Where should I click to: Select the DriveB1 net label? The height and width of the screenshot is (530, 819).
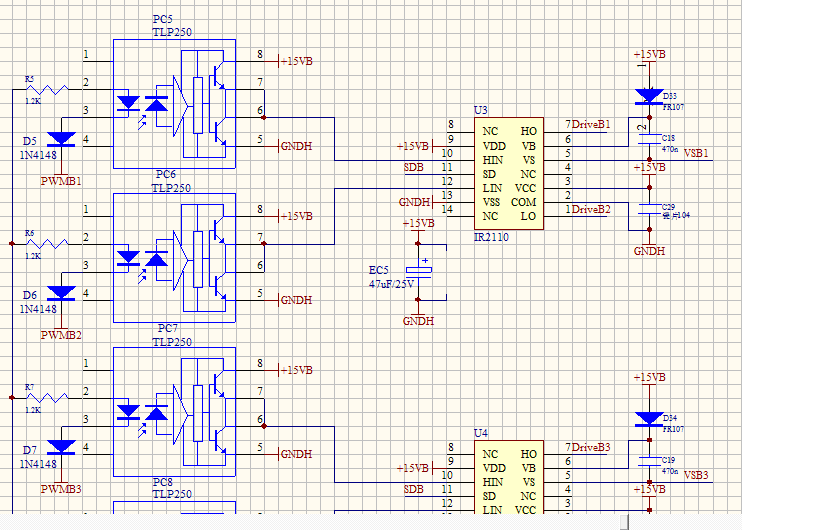pos(590,125)
